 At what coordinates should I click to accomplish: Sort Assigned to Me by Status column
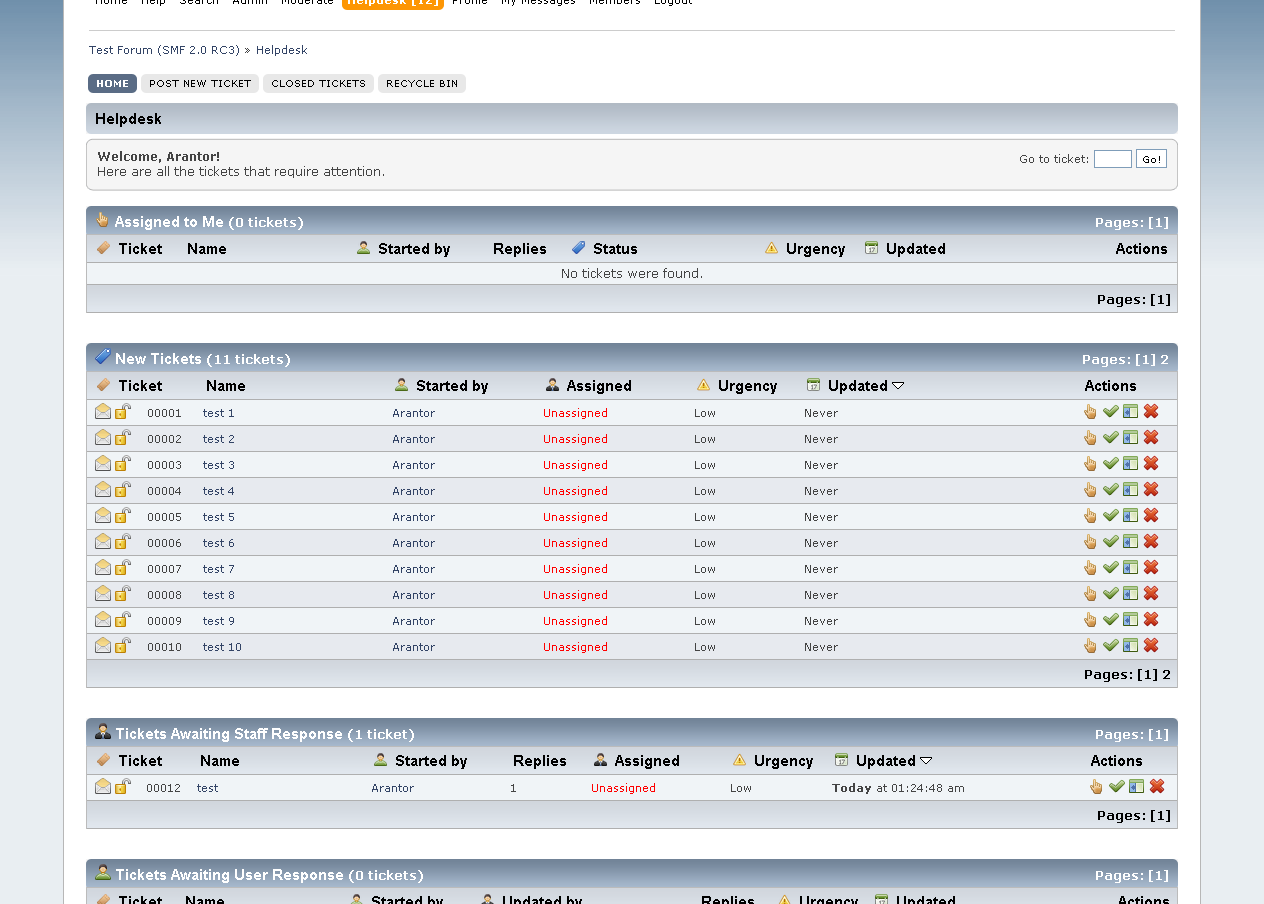coord(615,249)
